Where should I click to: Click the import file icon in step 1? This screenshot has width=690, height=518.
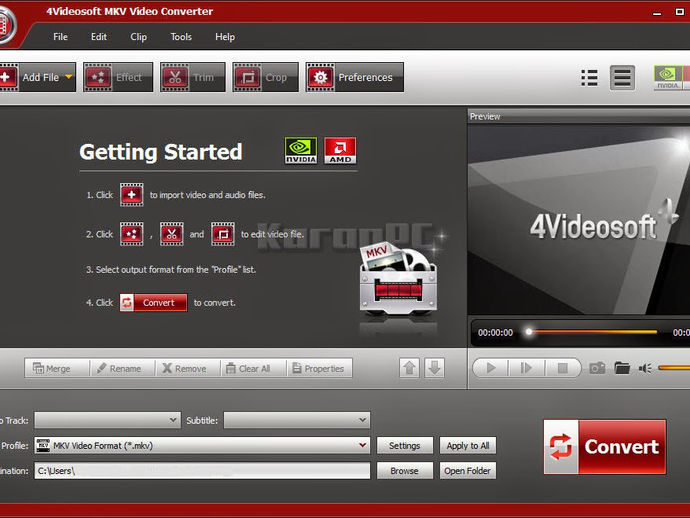[132, 195]
